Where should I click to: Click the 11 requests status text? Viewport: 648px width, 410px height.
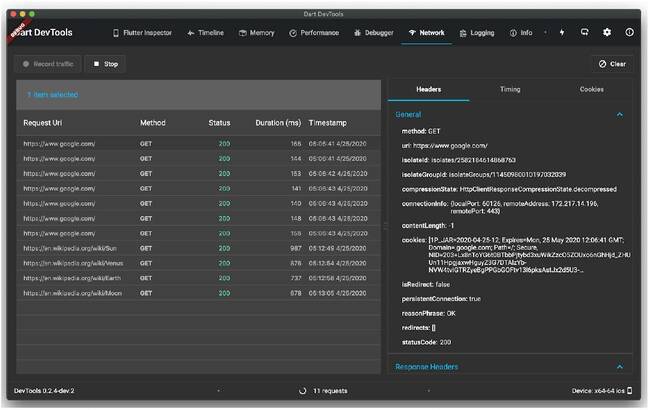[330, 391]
